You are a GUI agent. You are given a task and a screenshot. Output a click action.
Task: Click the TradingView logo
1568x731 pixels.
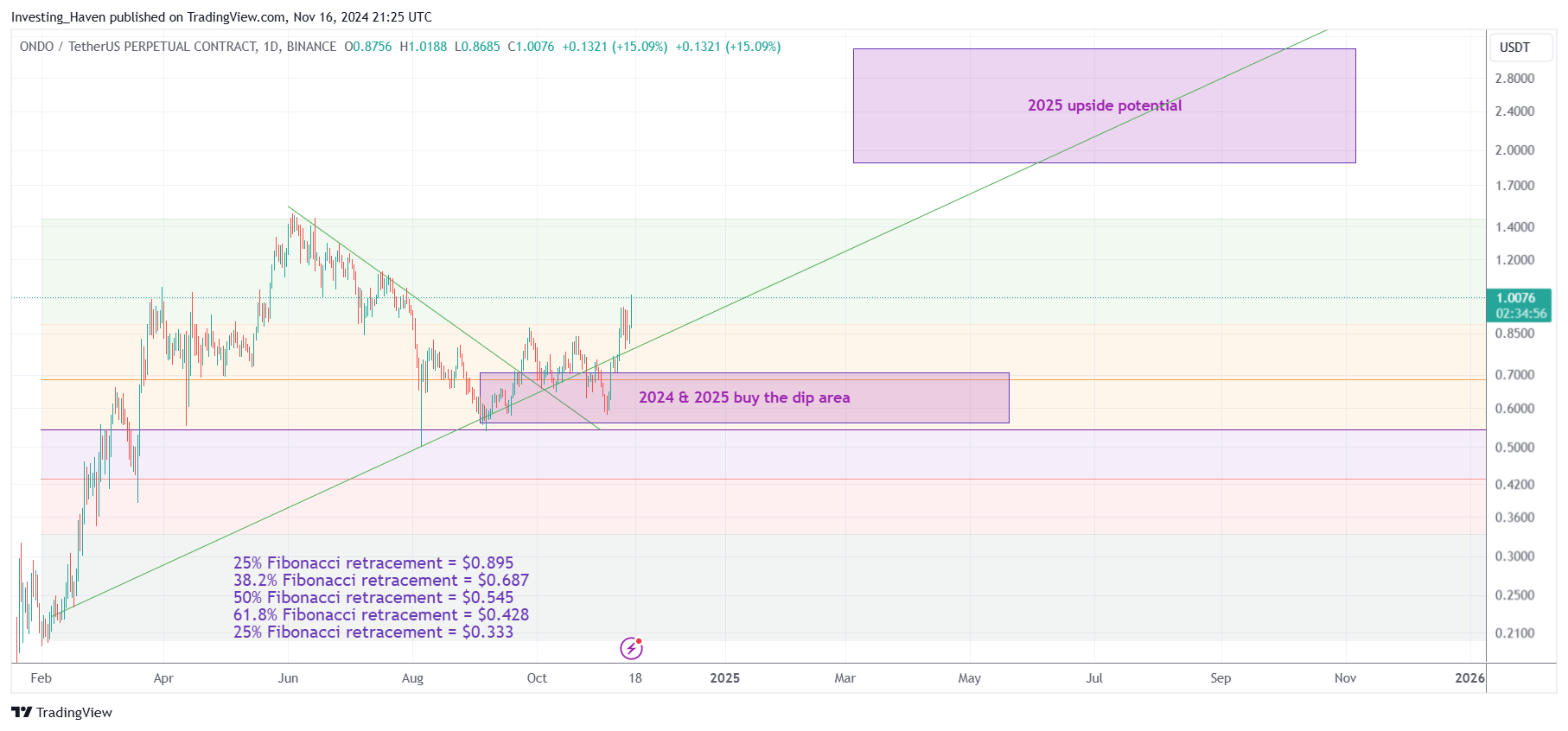pos(61,712)
